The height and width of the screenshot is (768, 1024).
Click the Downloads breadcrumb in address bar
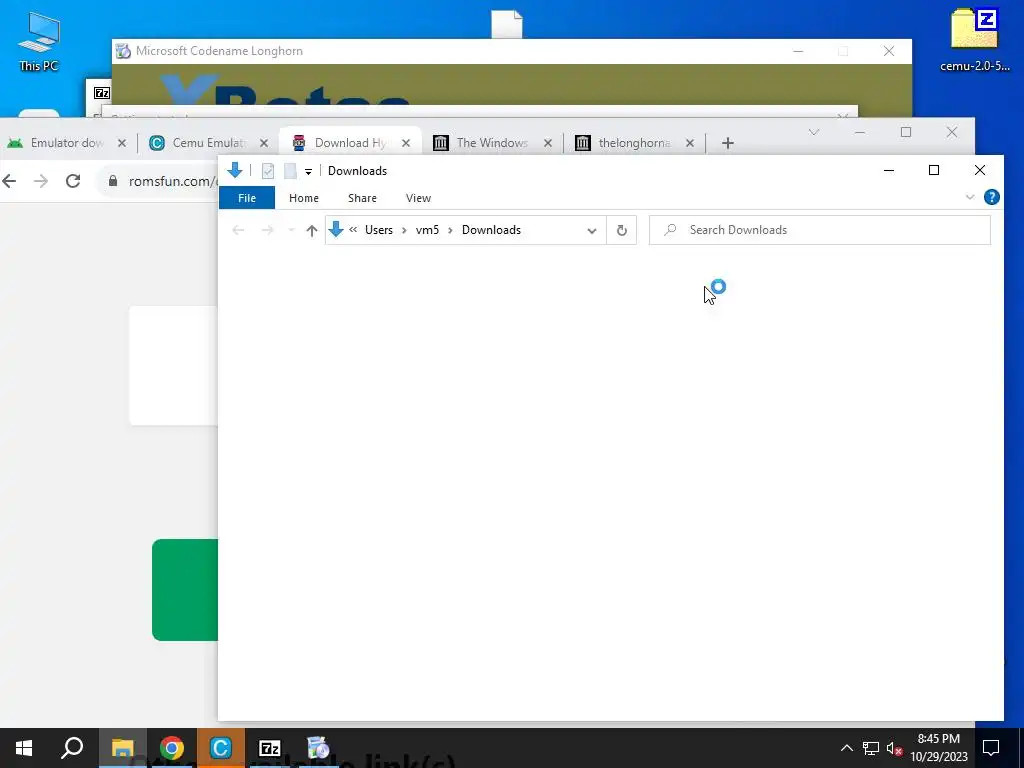click(x=491, y=230)
